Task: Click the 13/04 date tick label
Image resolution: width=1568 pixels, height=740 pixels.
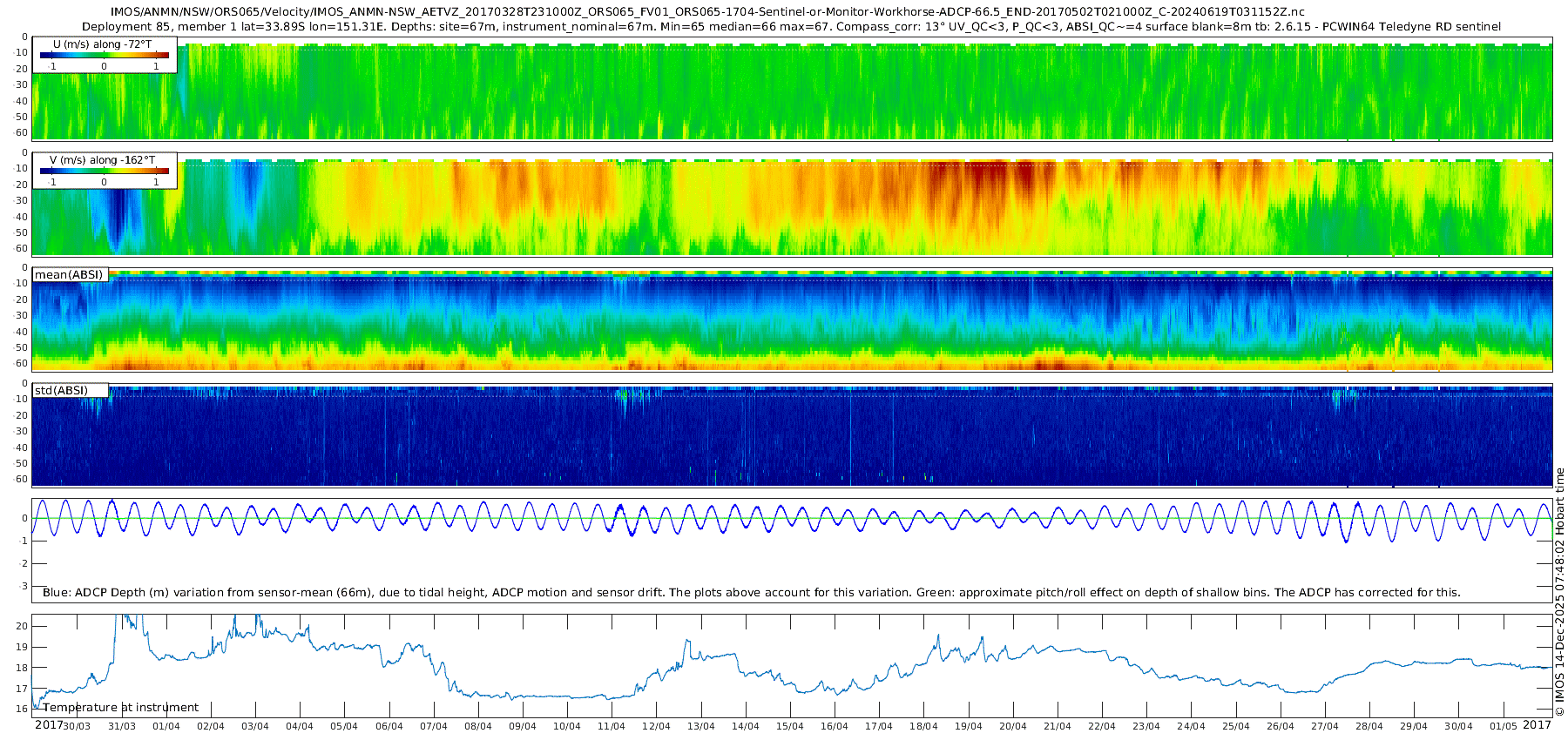Action: coord(701,727)
